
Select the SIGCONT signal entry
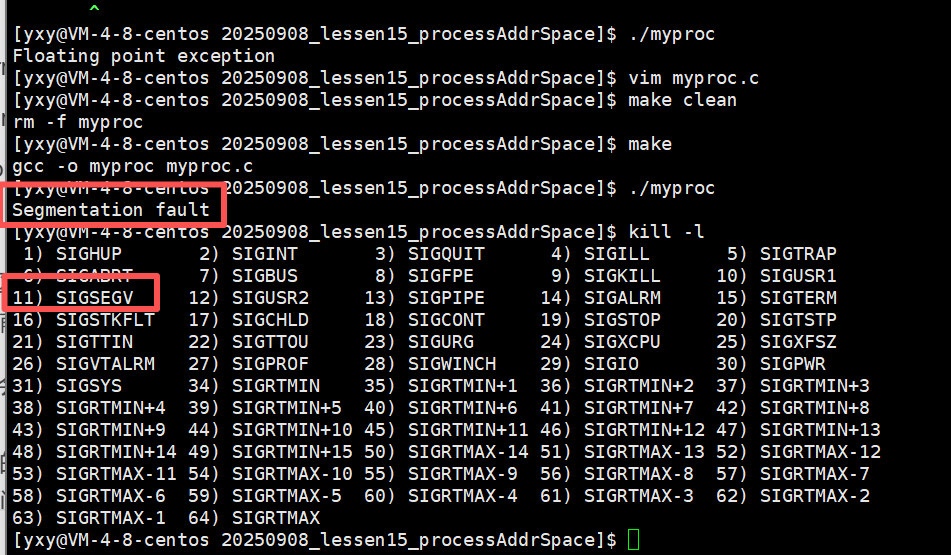point(424,320)
